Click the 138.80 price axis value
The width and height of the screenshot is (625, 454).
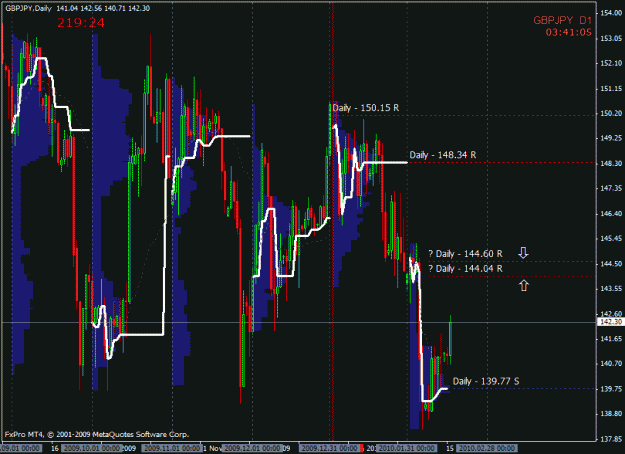(611, 414)
